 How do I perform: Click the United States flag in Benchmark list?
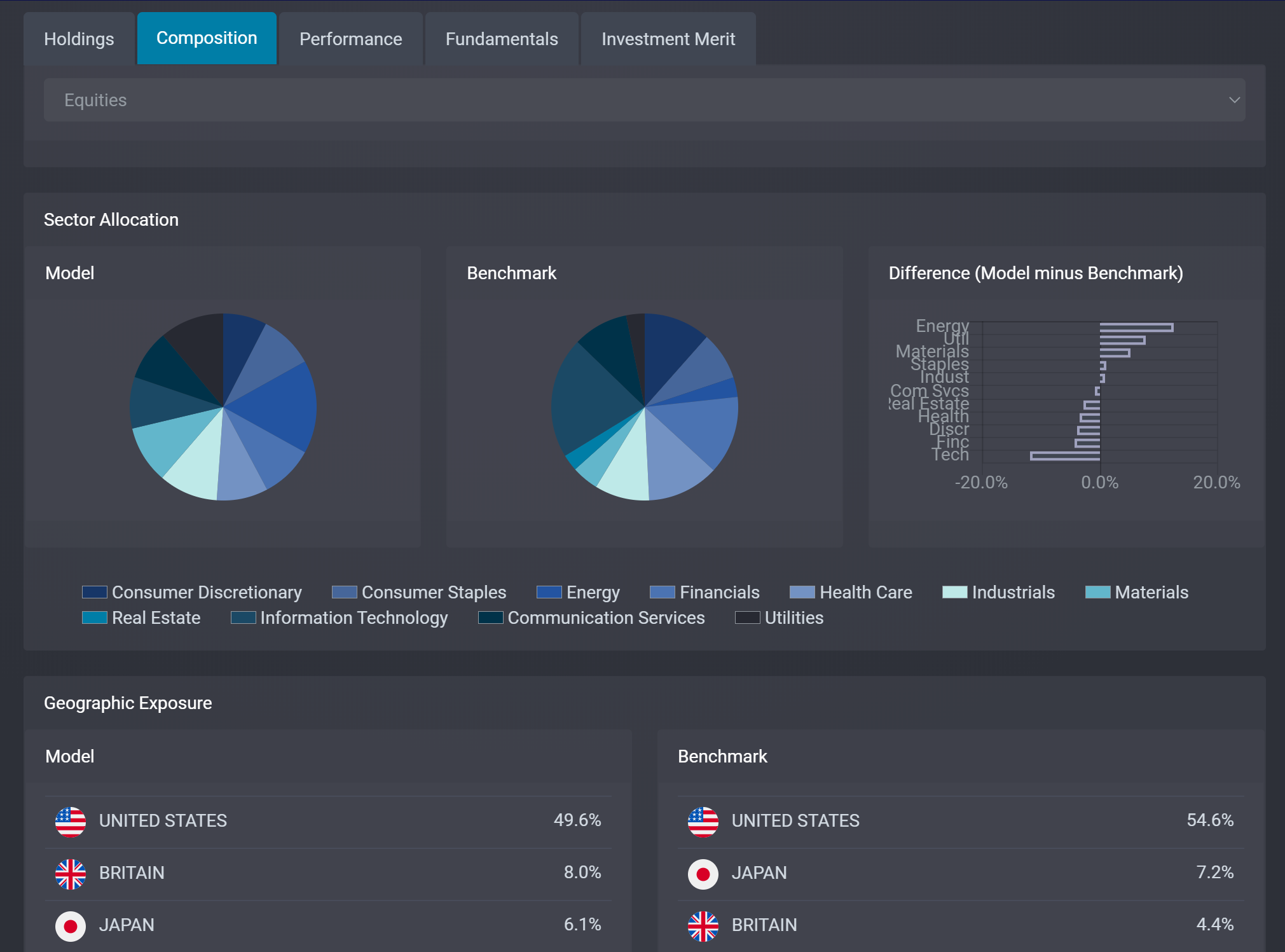click(x=703, y=821)
